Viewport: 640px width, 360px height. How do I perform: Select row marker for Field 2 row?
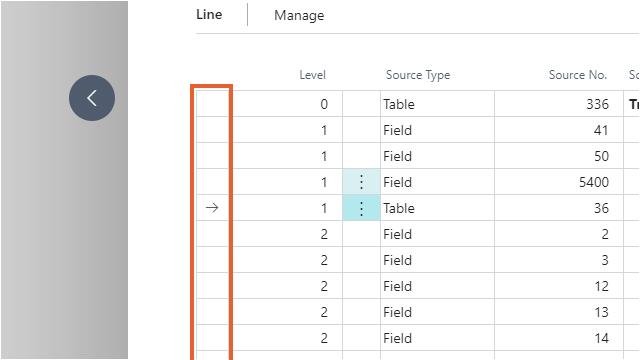[x=212, y=234]
